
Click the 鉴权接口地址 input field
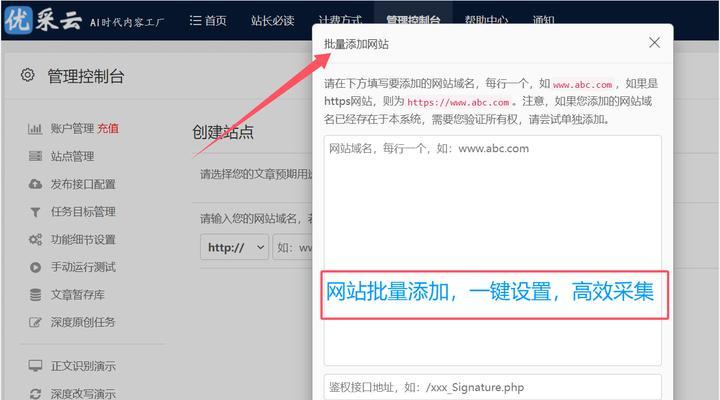492,387
